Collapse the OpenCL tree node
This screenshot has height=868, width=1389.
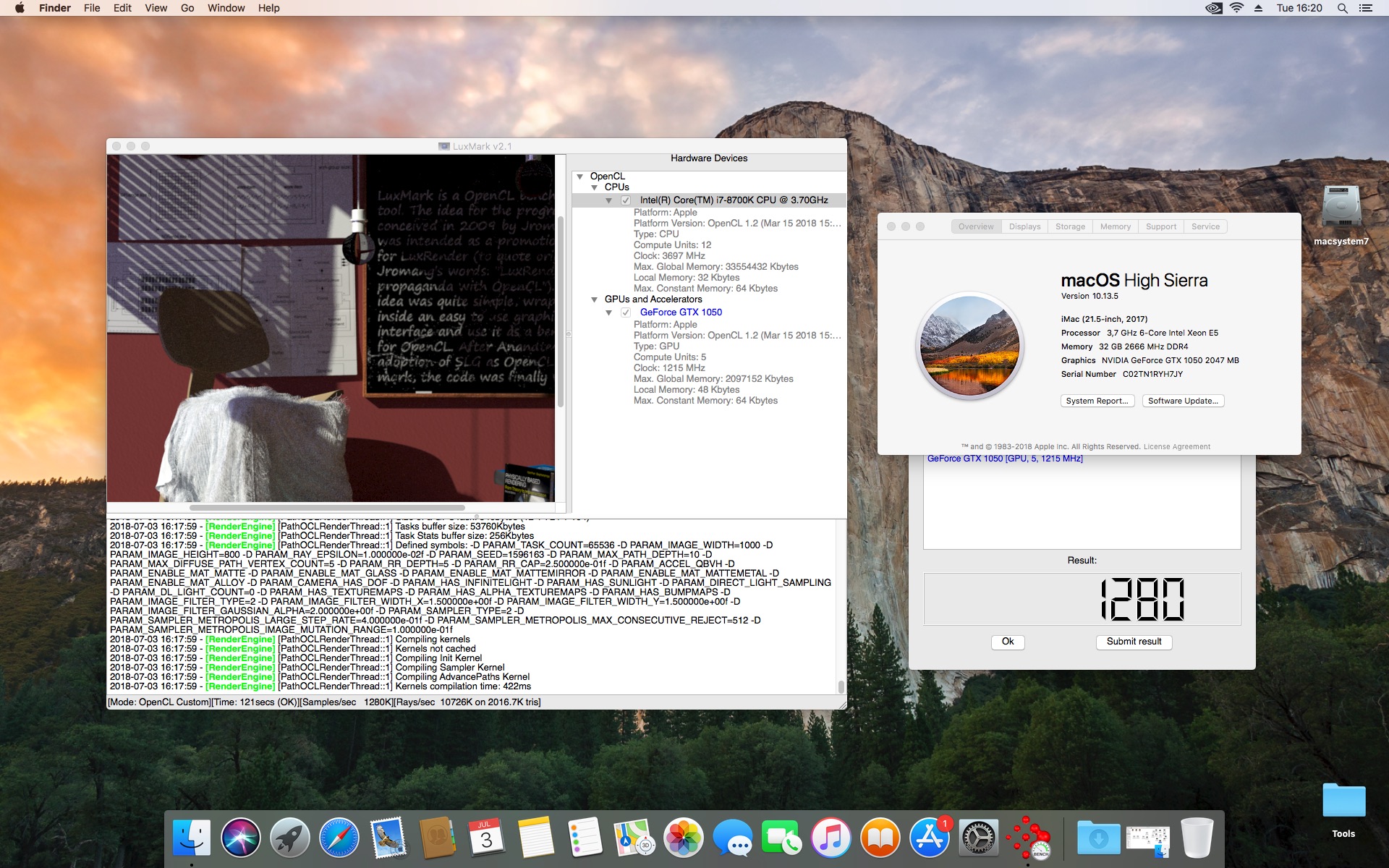point(579,176)
